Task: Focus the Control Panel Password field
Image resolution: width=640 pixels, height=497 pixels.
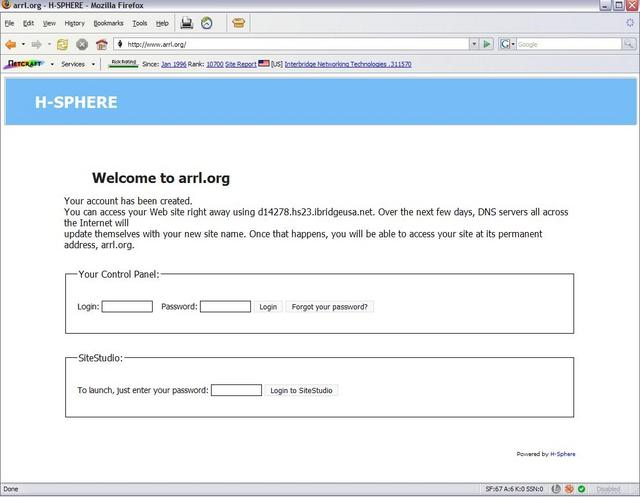Action: click(x=225, y=306)
